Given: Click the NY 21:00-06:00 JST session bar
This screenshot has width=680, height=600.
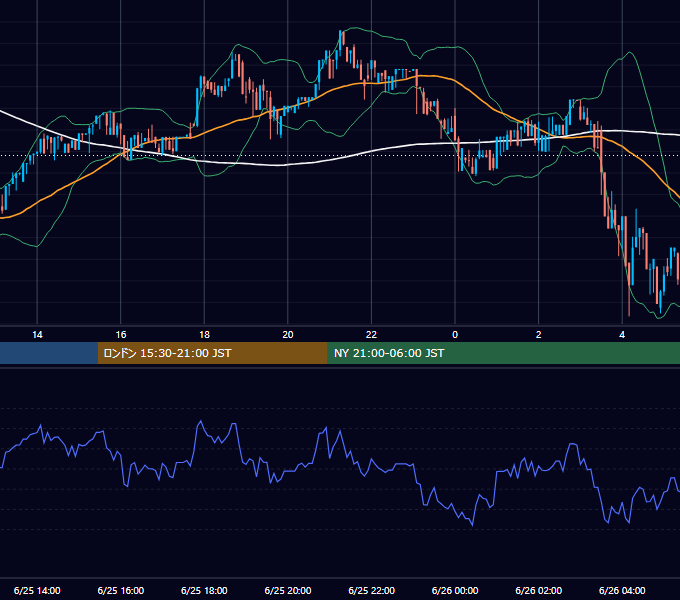Looking at the screenshot, I should 503,353.
